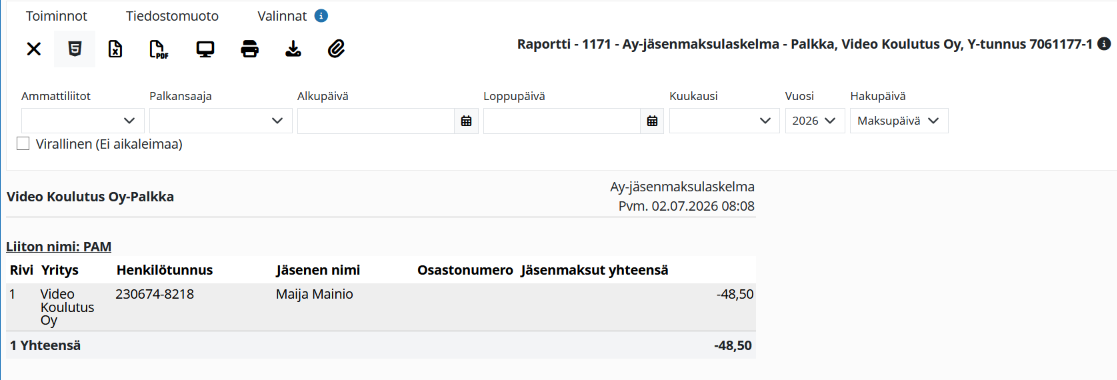Close the report with the X icon
This screenshot has height=380, width=1117.
point(33,49)
